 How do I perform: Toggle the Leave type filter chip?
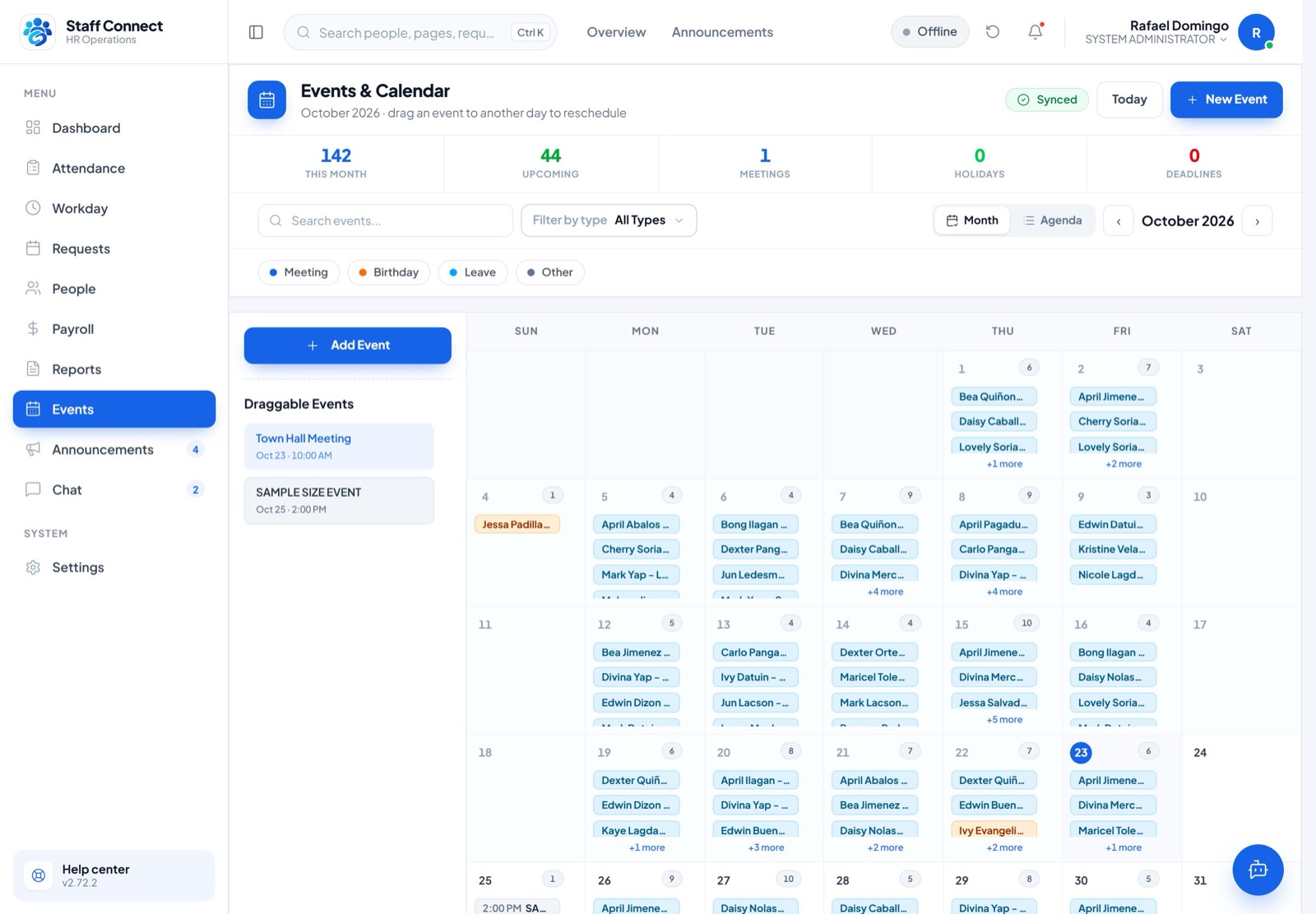(473, 272)
